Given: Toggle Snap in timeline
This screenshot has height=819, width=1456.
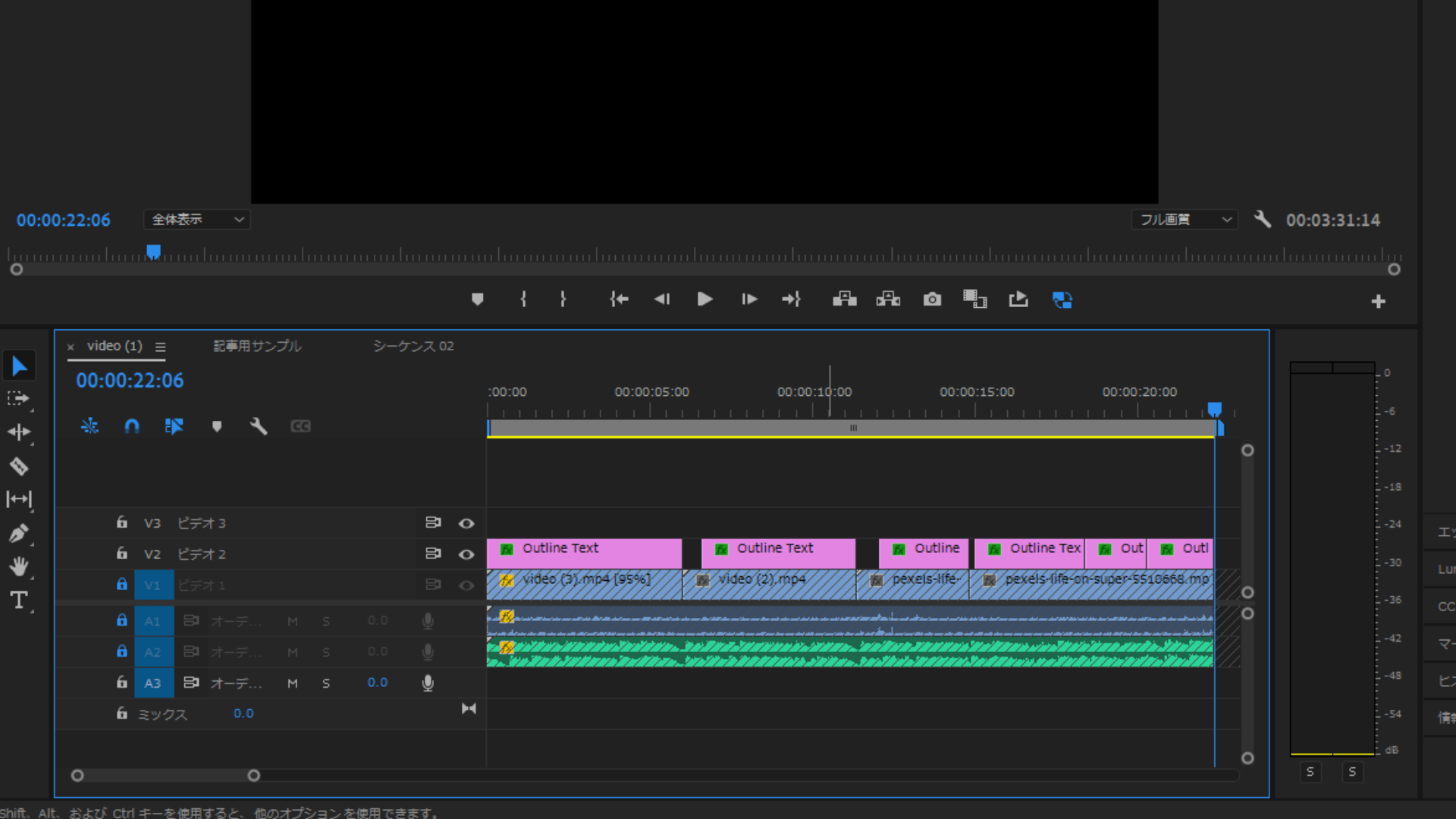Looking at the screenshot, I should click(132, 426).
